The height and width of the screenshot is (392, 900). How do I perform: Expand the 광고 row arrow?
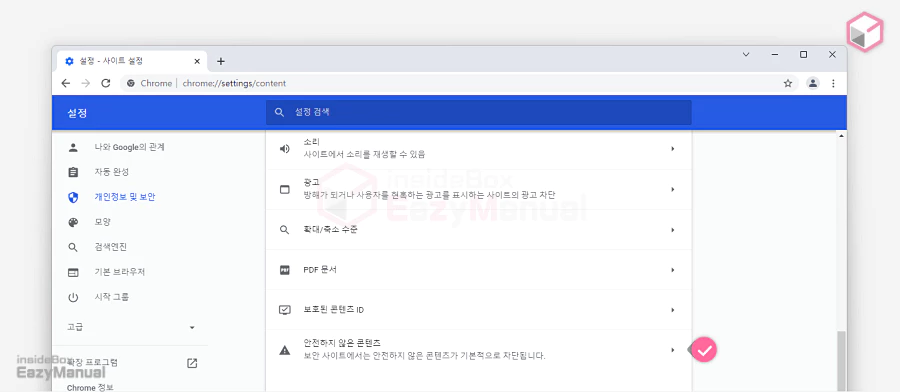click(672, 189)
